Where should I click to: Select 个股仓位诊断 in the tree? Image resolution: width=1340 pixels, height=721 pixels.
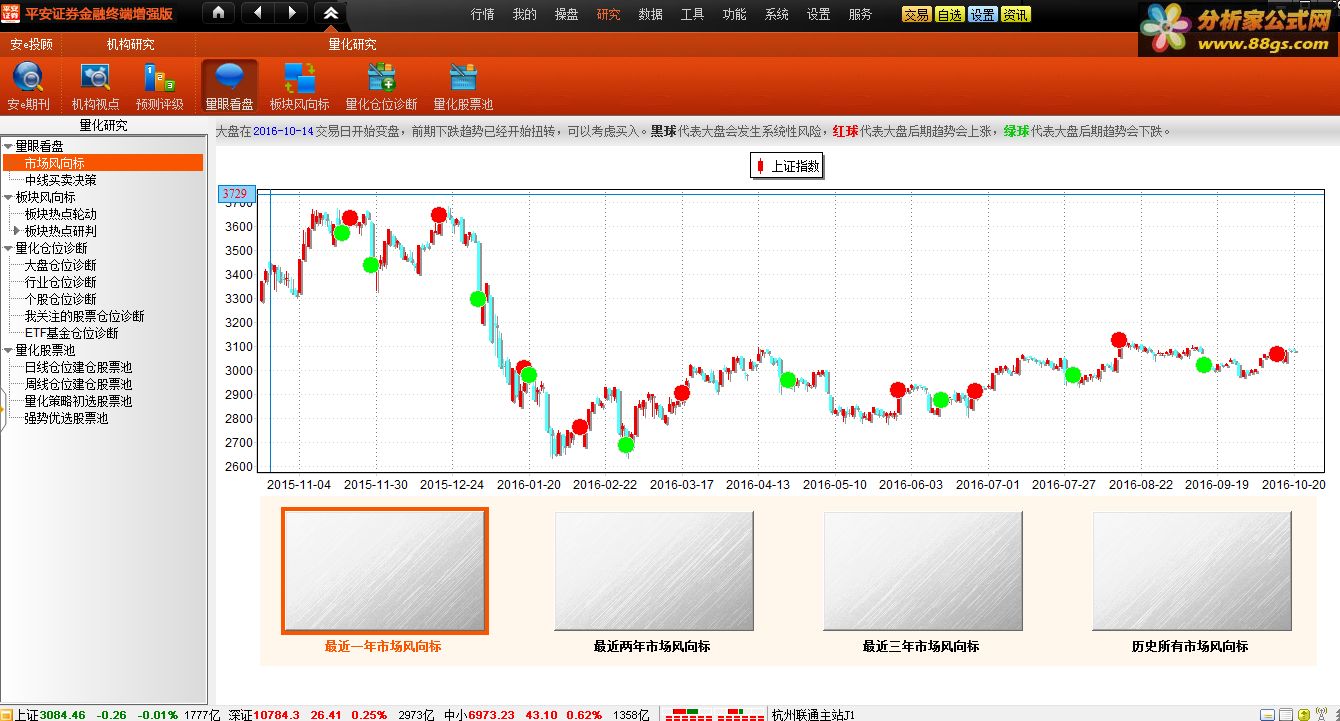tap(61, 299)
